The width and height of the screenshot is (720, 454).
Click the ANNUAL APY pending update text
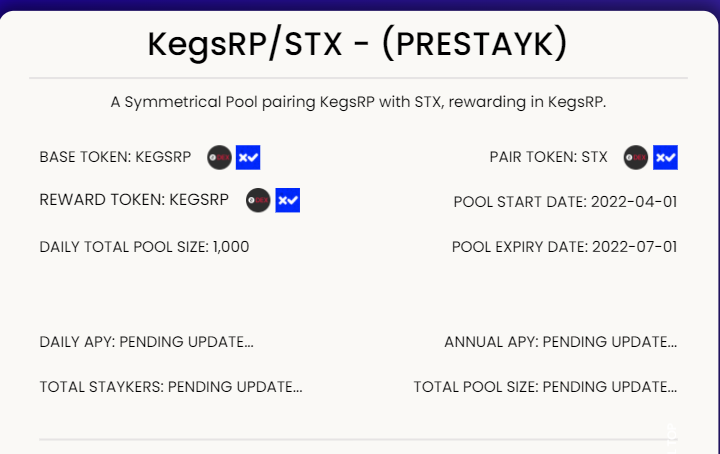(x=561, y=342)
